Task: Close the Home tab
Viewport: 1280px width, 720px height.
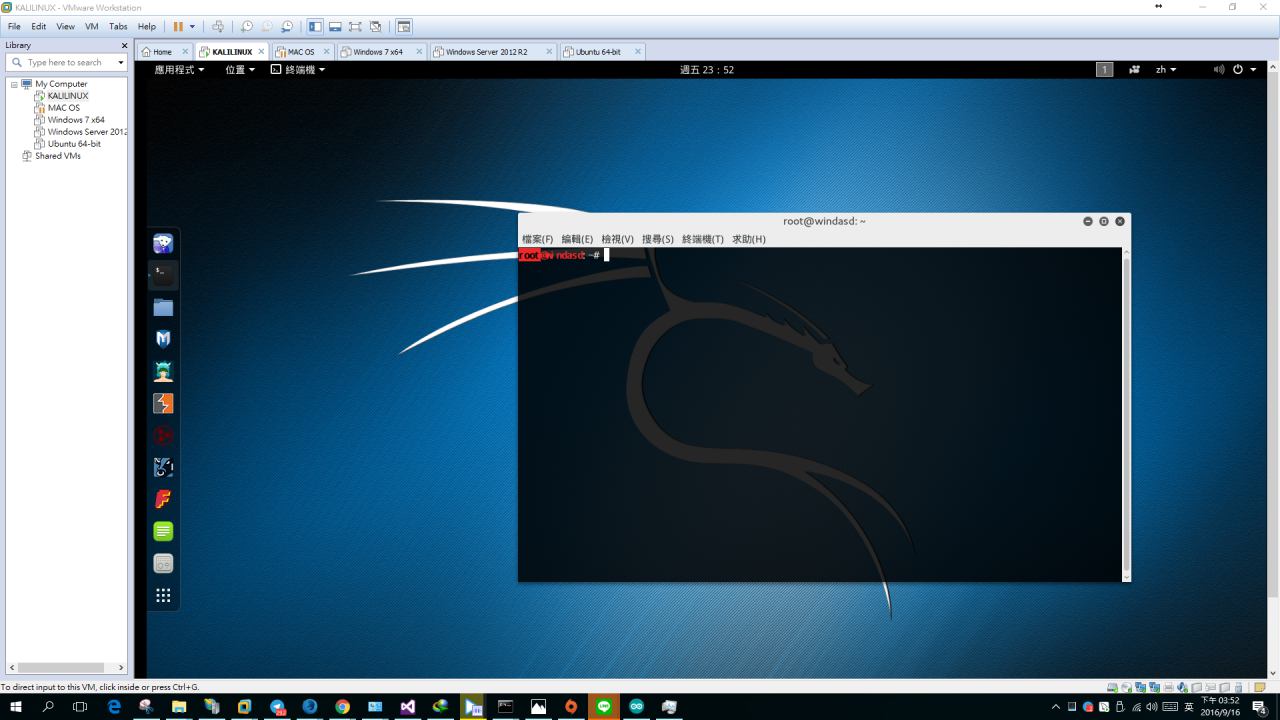Action: pos(185,52)
